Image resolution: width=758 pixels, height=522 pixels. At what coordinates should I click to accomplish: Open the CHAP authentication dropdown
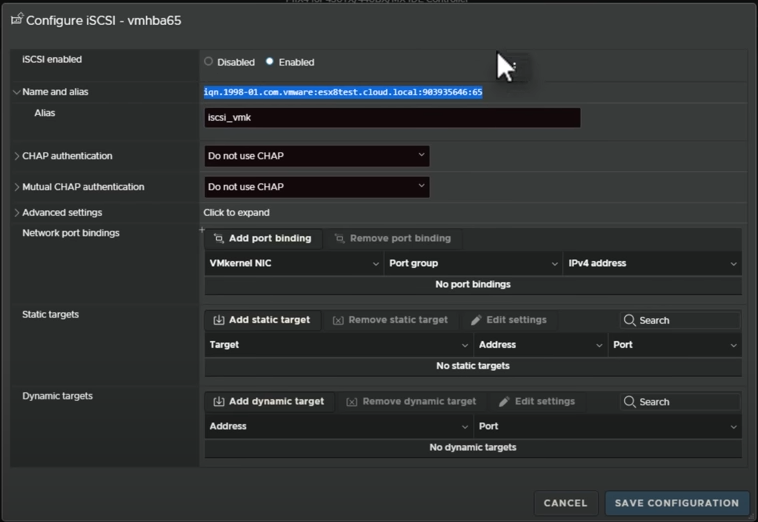pos(317,156)
